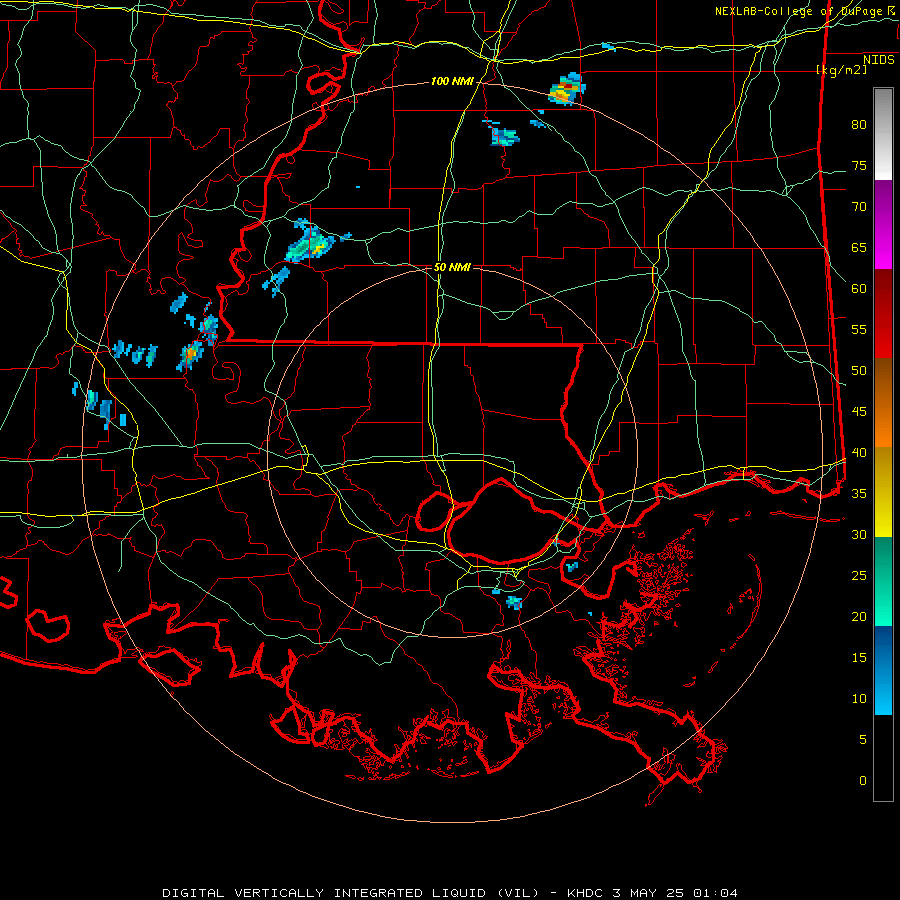900x900 pixels.
Task: Click the 10 value on the scale
Action: [859, 699]
